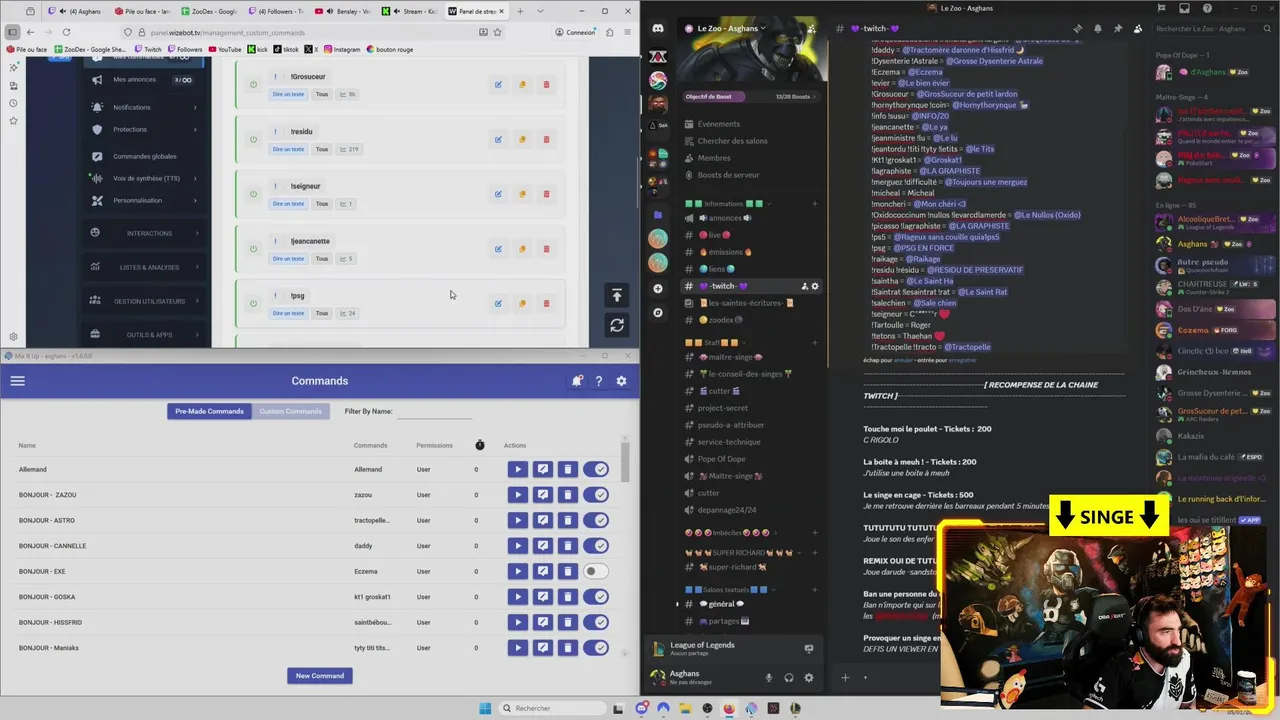This screenshot has width=1280, height=720.
Task: Switch to Custom Commands tab in Mix It Up
Action: click(290, 411)
